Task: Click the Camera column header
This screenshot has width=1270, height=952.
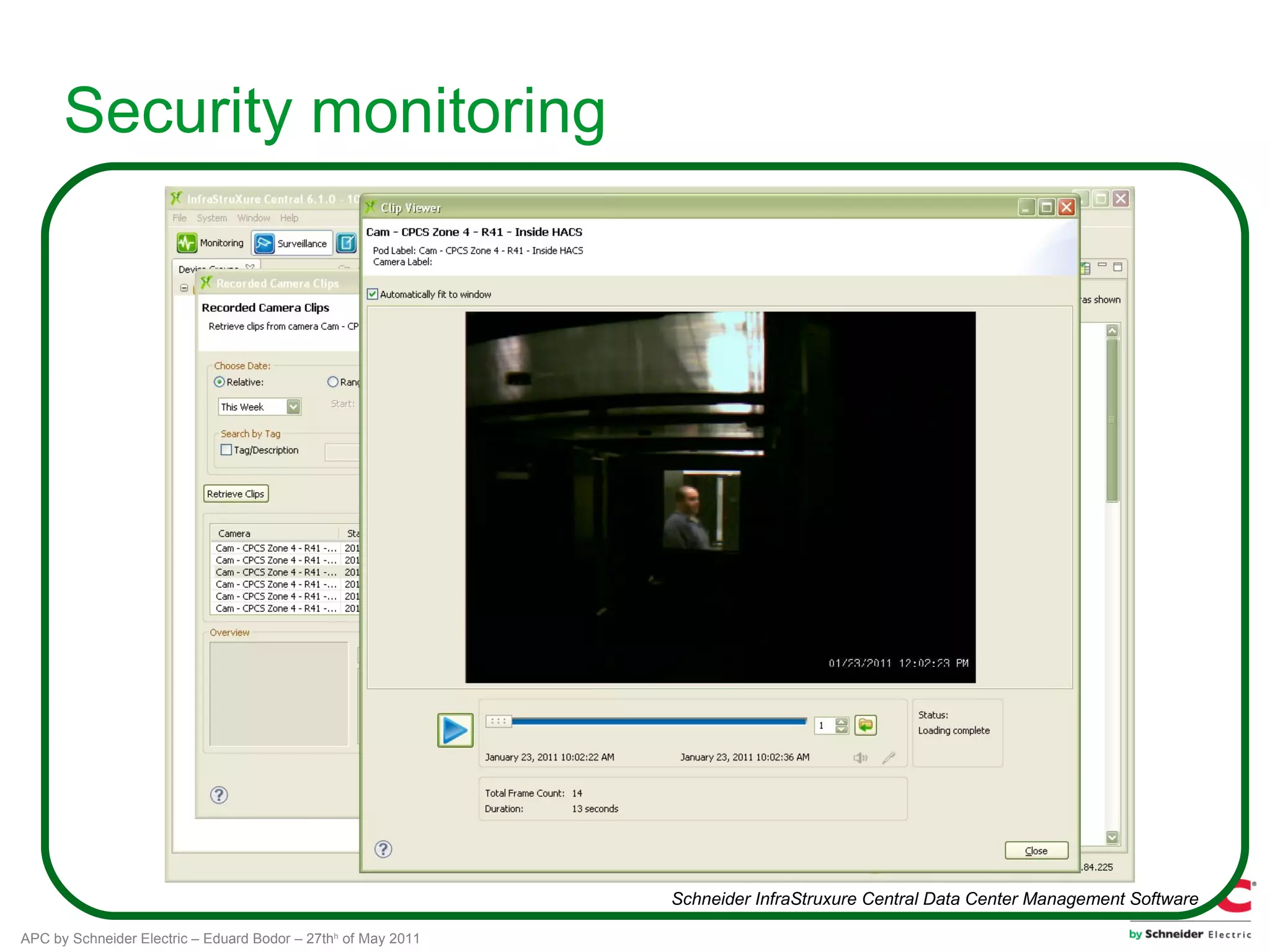Action: (275, 534)
